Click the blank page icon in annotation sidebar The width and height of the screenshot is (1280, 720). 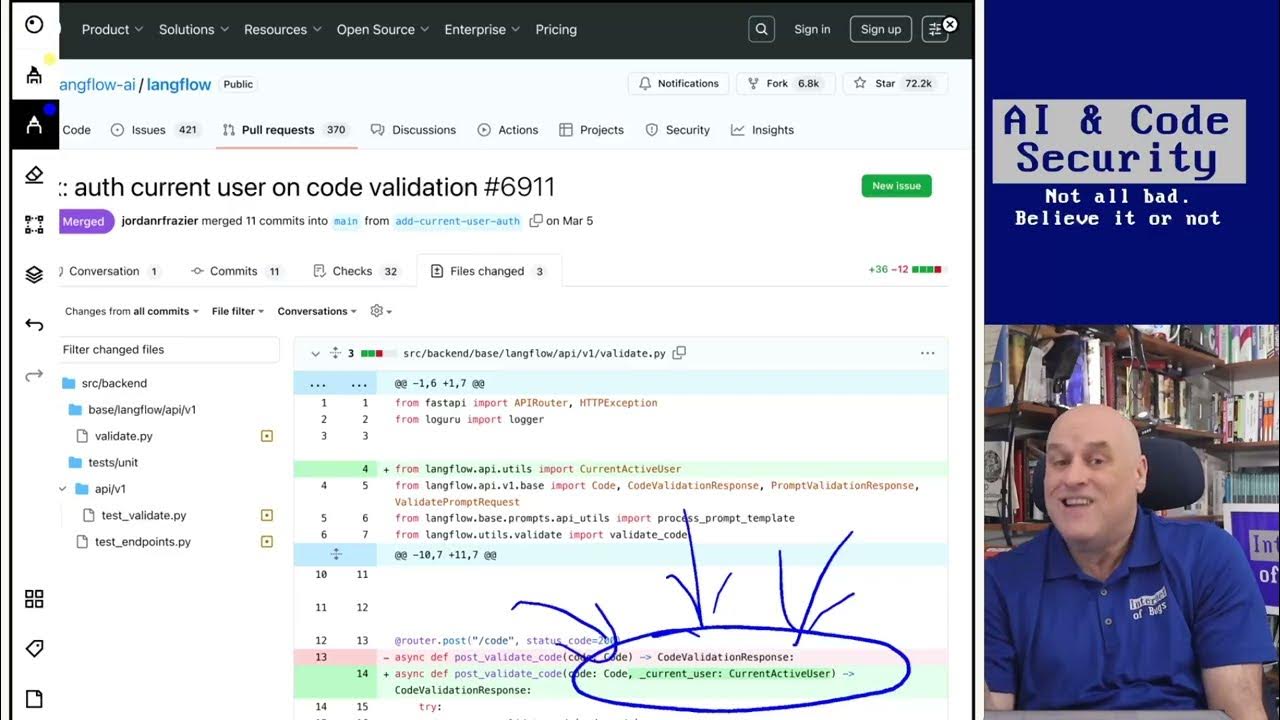coord(34,699)
